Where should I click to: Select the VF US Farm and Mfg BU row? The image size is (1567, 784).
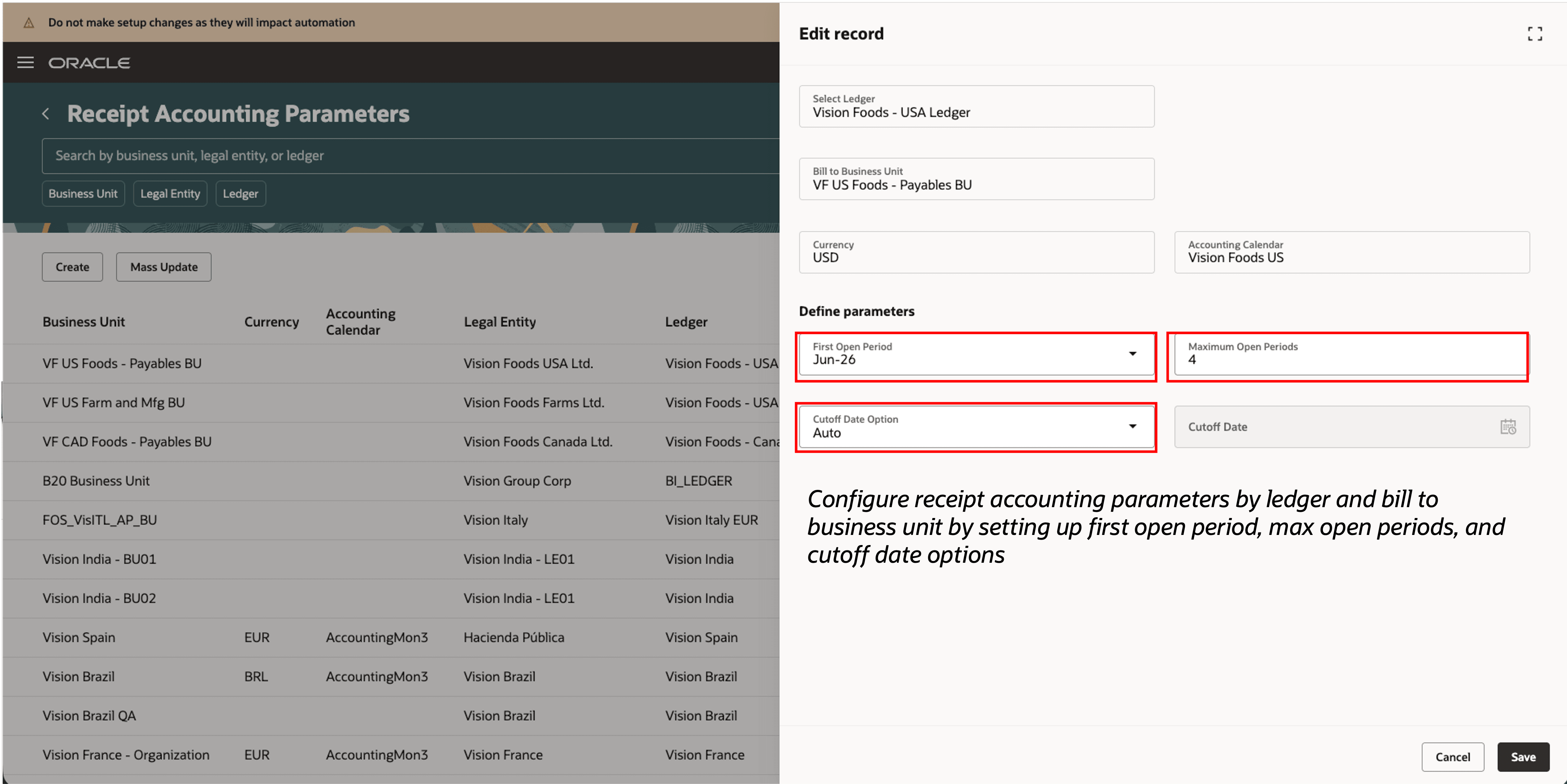(391, 402)
